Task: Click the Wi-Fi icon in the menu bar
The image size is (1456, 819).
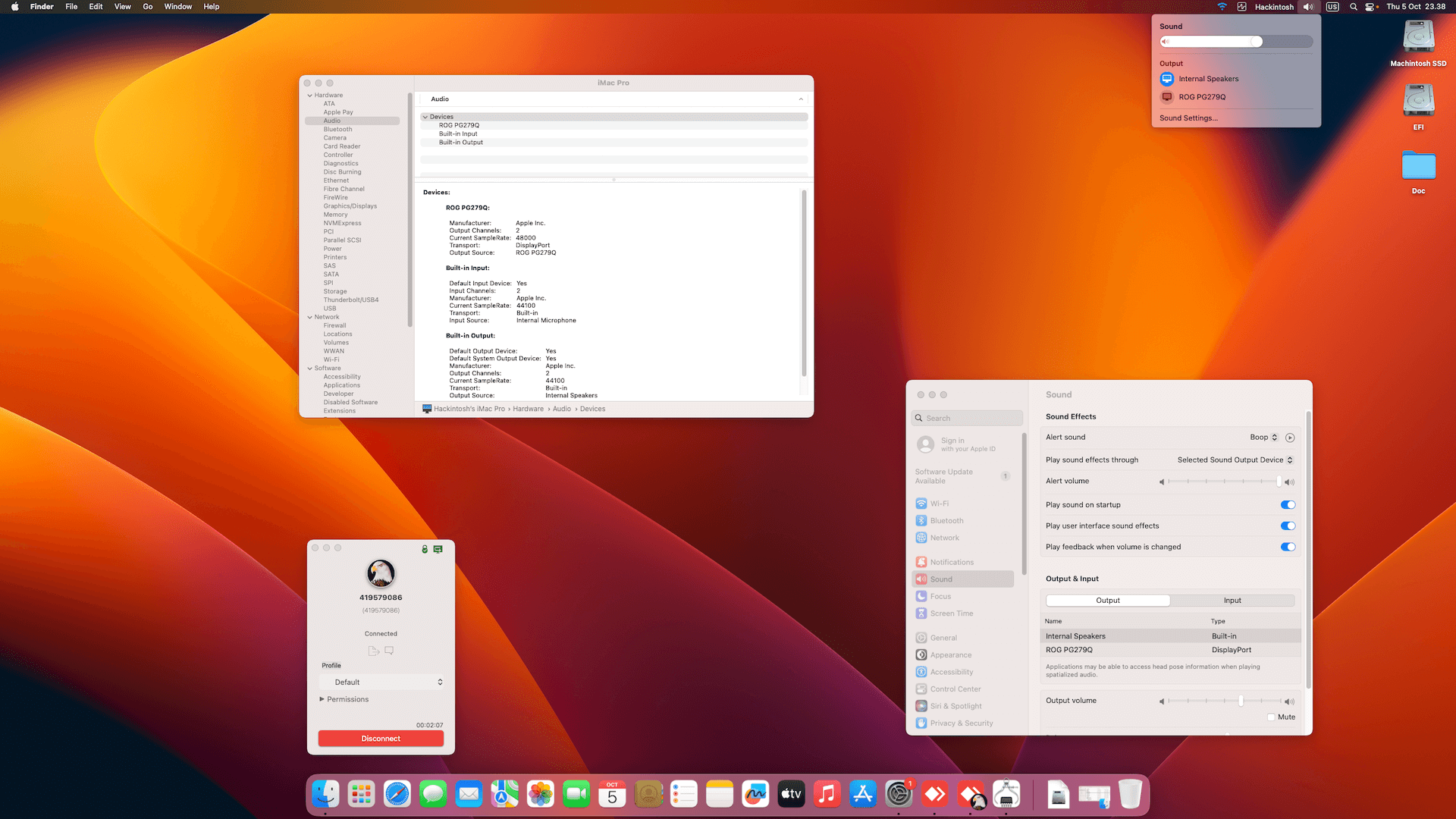Action: pos(1222,7)
